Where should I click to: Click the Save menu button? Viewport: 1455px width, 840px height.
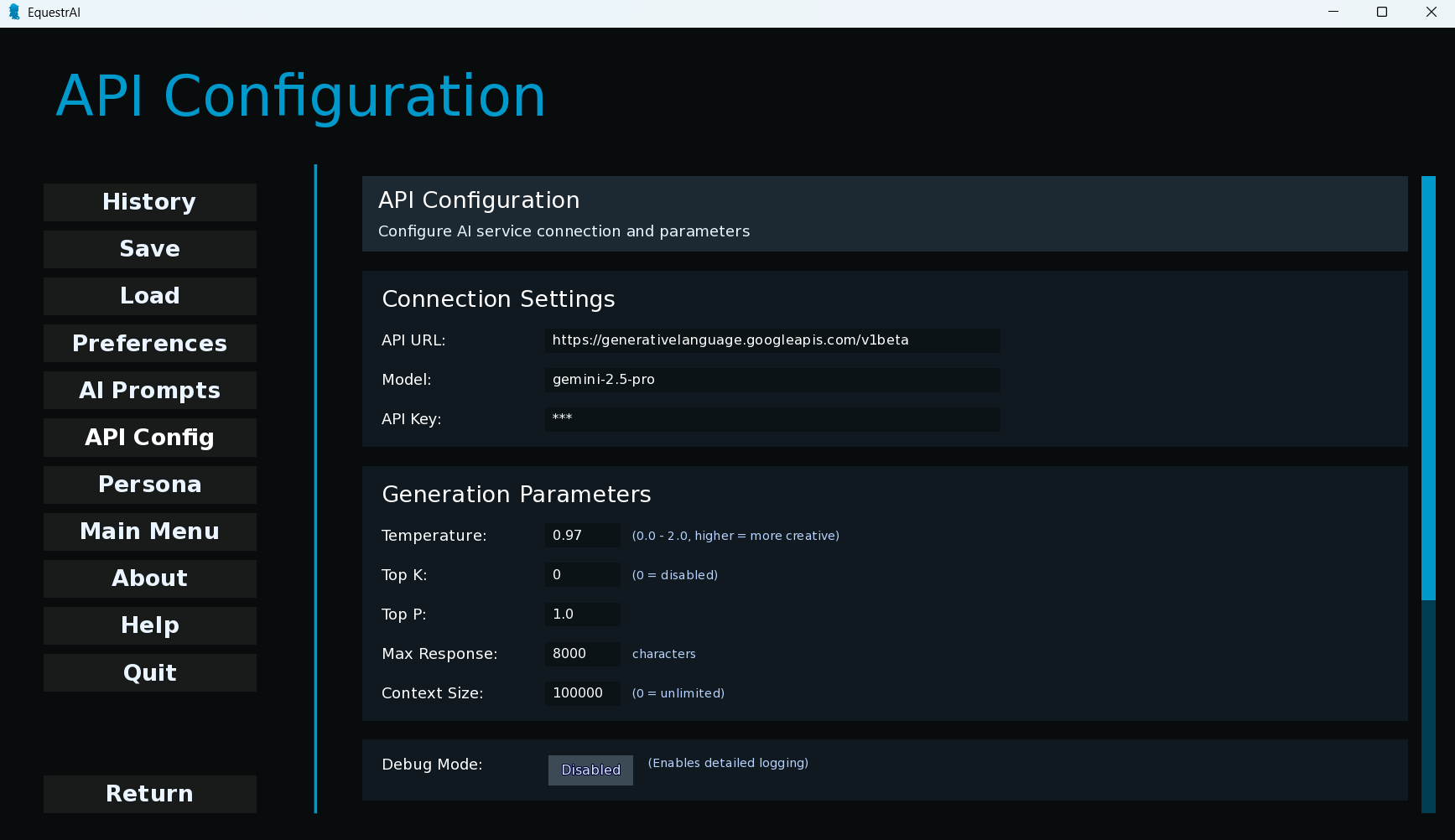tap(149, 249)
